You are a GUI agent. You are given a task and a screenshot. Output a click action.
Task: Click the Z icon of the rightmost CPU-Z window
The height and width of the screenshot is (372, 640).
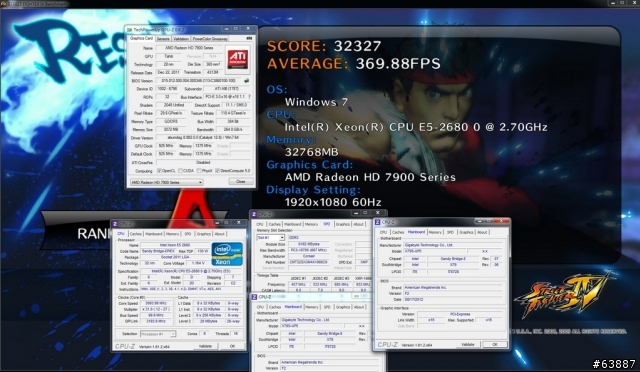pyautogui.click(x=378, y=222)
